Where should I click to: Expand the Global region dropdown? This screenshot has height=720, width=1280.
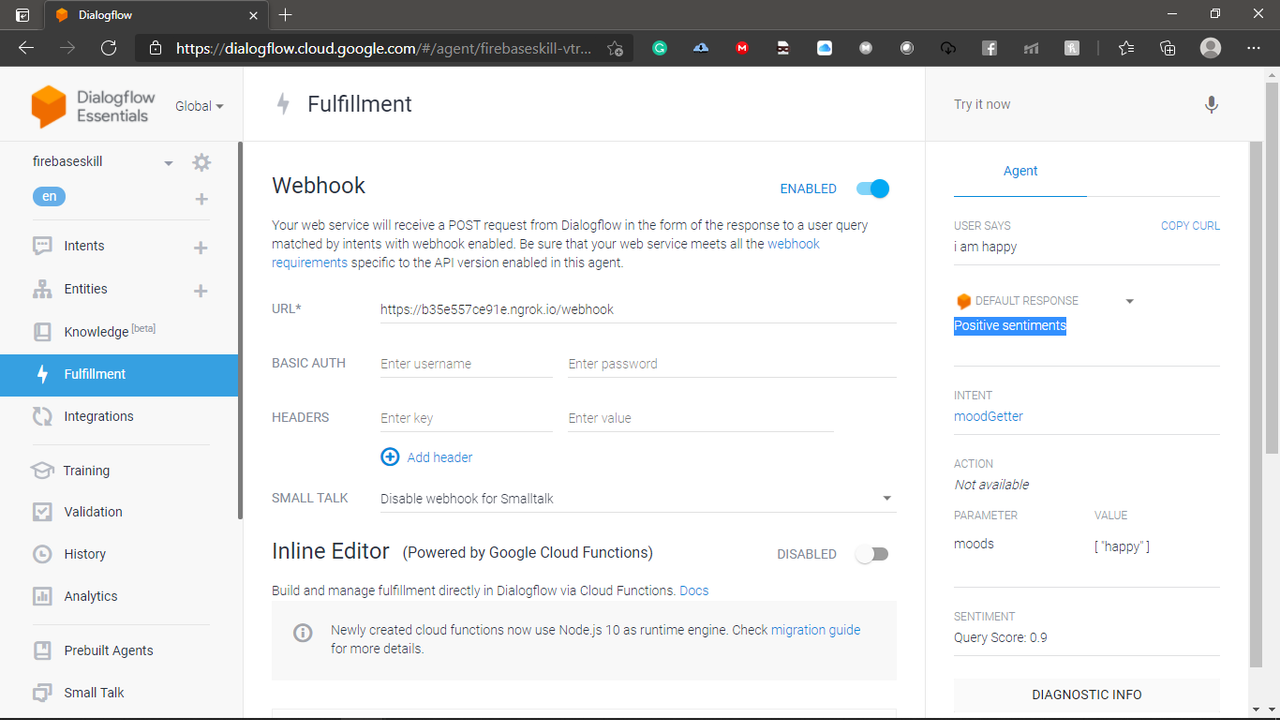point(199,106)
